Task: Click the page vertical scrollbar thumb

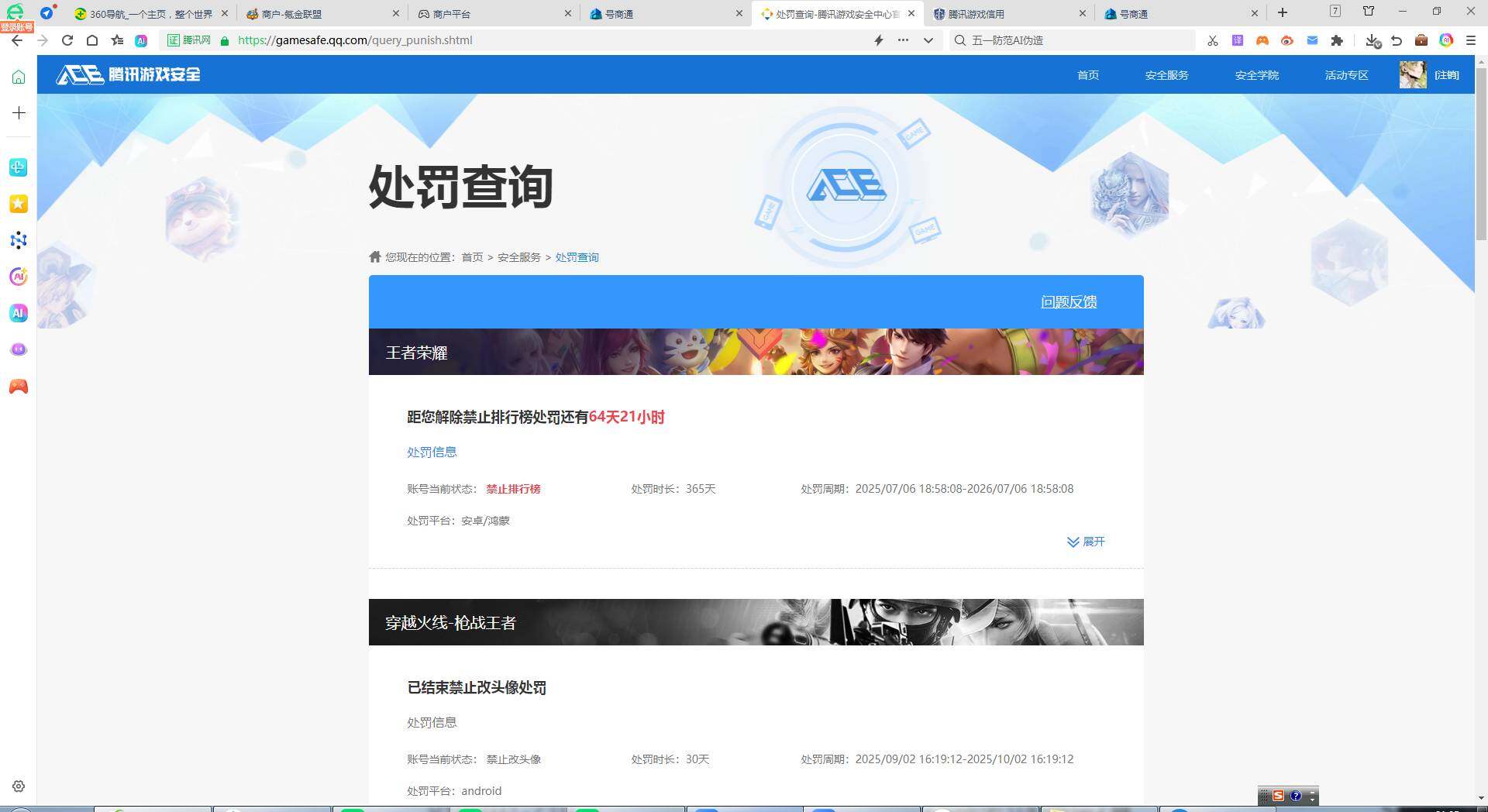Action: 1481,155
